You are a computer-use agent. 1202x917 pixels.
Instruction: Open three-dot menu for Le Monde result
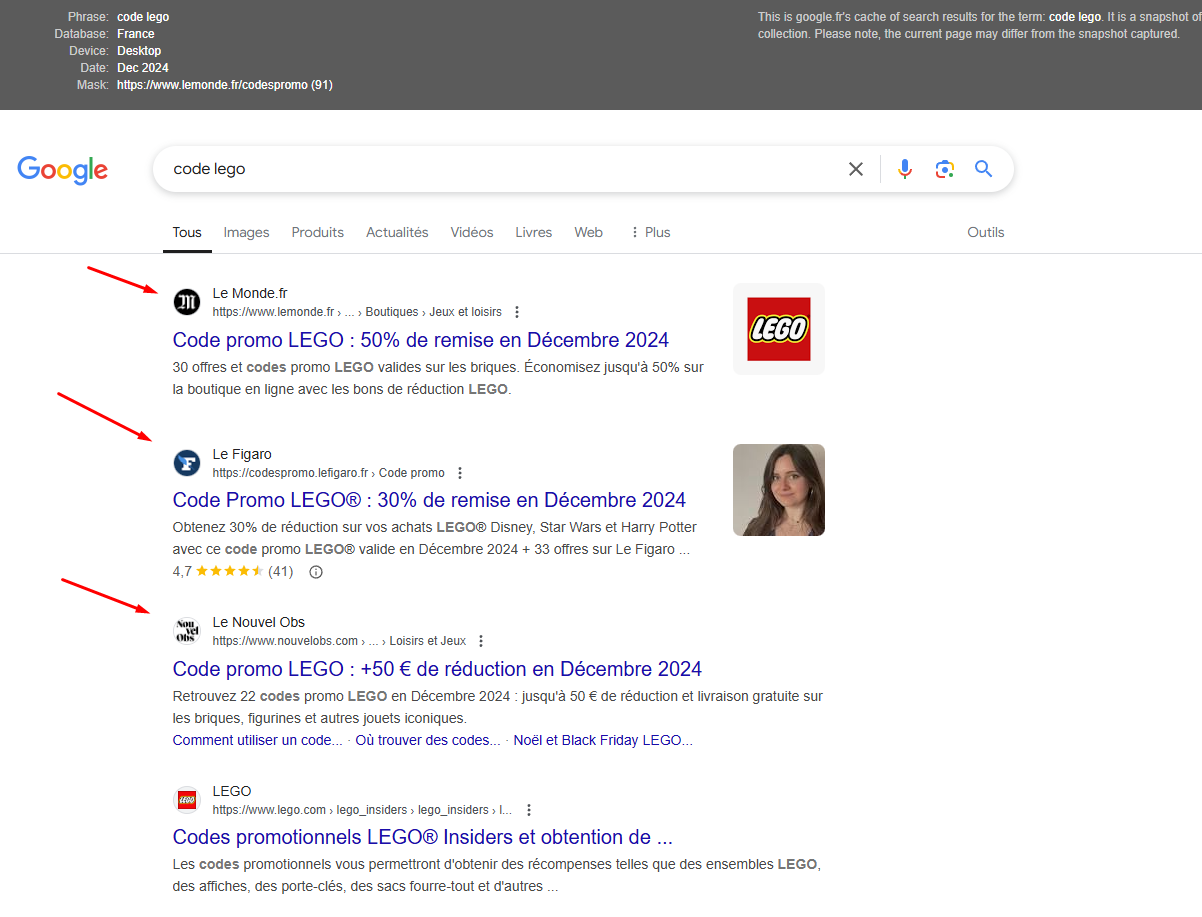point(517,312)
